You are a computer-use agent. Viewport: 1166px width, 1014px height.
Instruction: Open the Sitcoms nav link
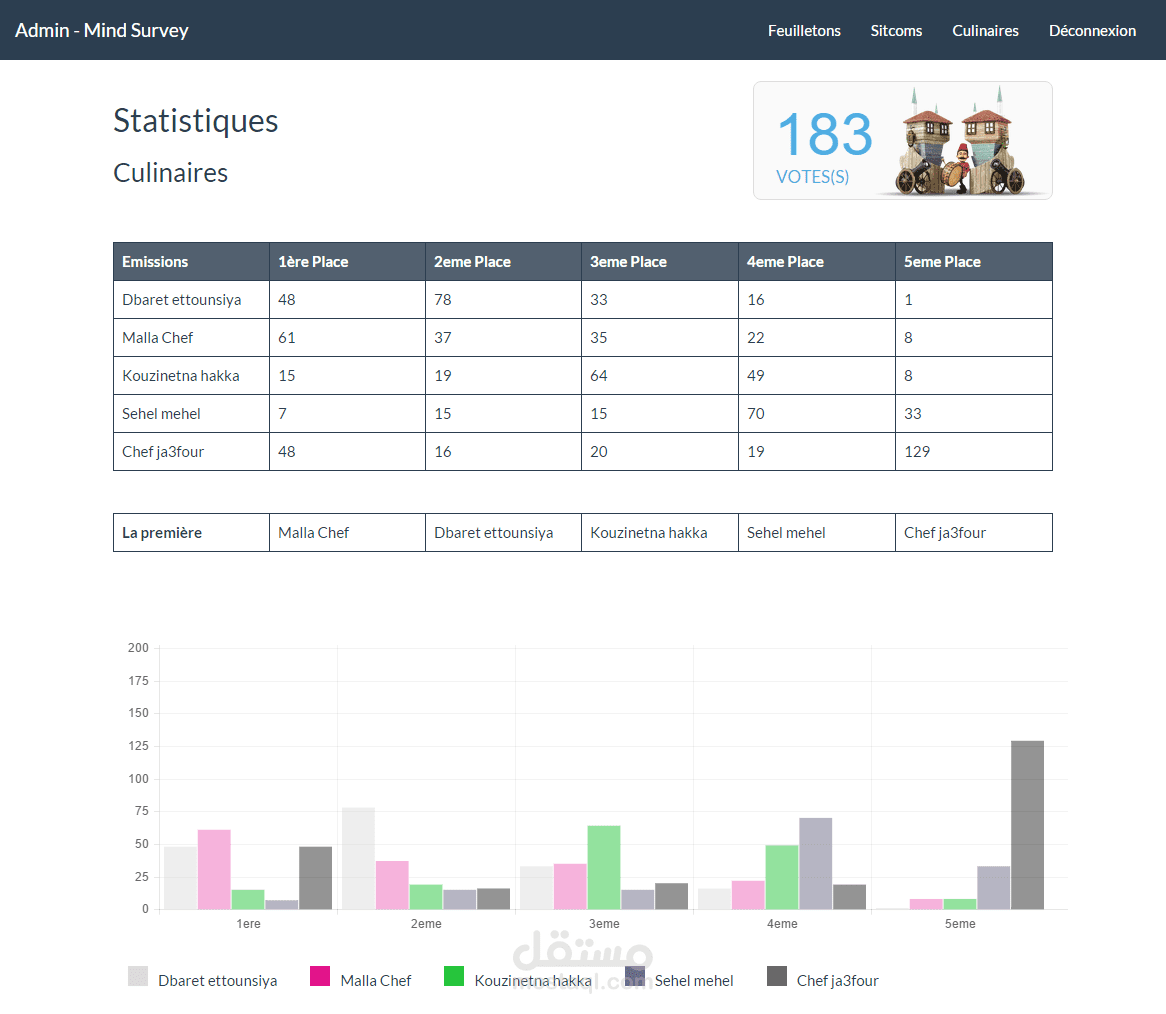(x=896, y=30)
